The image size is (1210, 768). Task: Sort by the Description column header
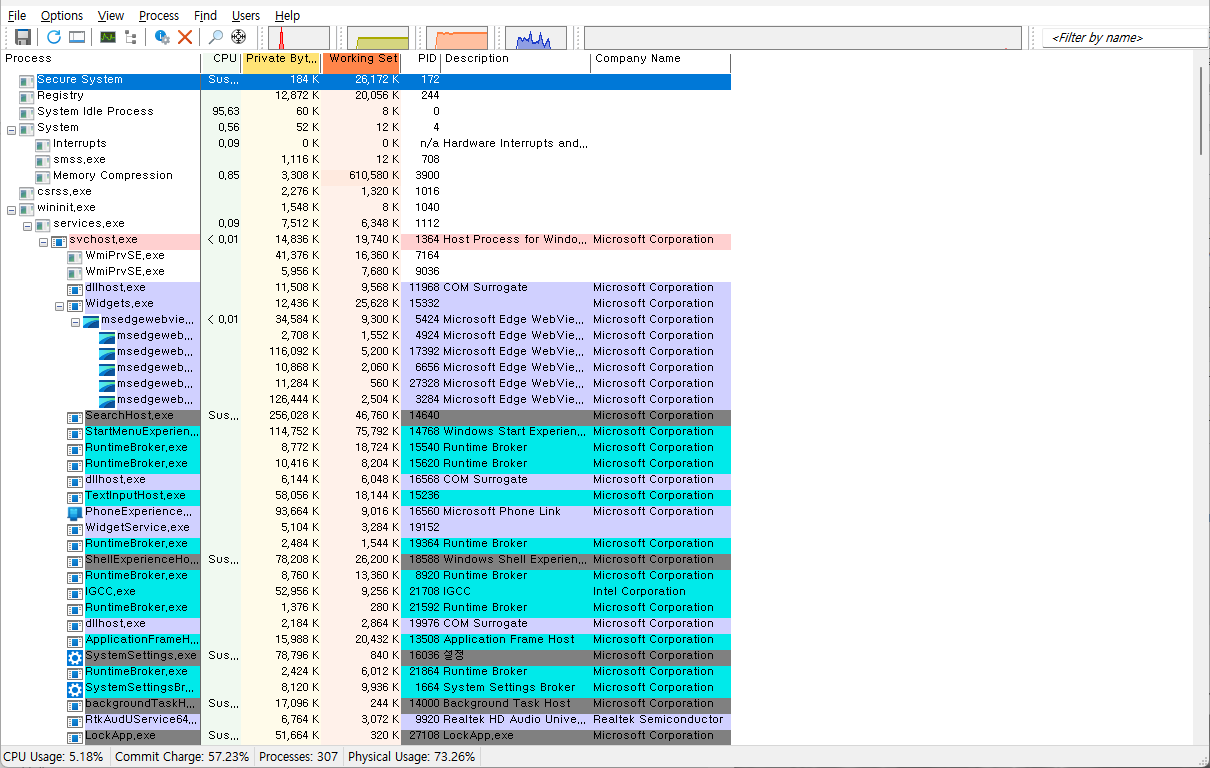tap(516, 60)
